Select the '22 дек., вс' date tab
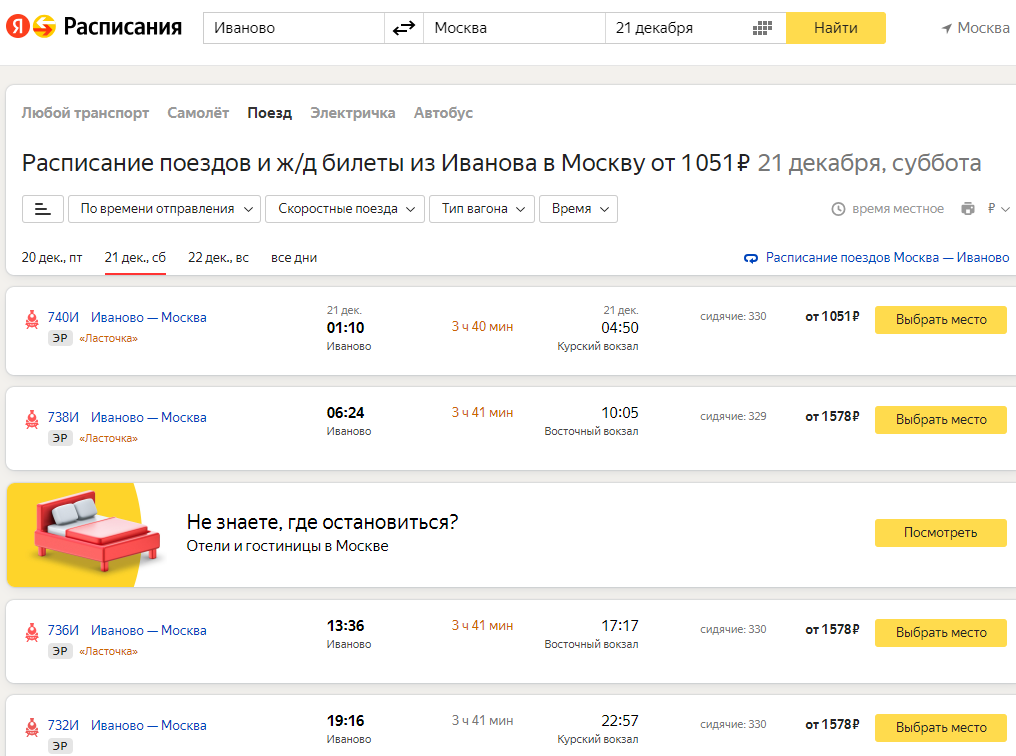1016x756 pixels. 218,257
